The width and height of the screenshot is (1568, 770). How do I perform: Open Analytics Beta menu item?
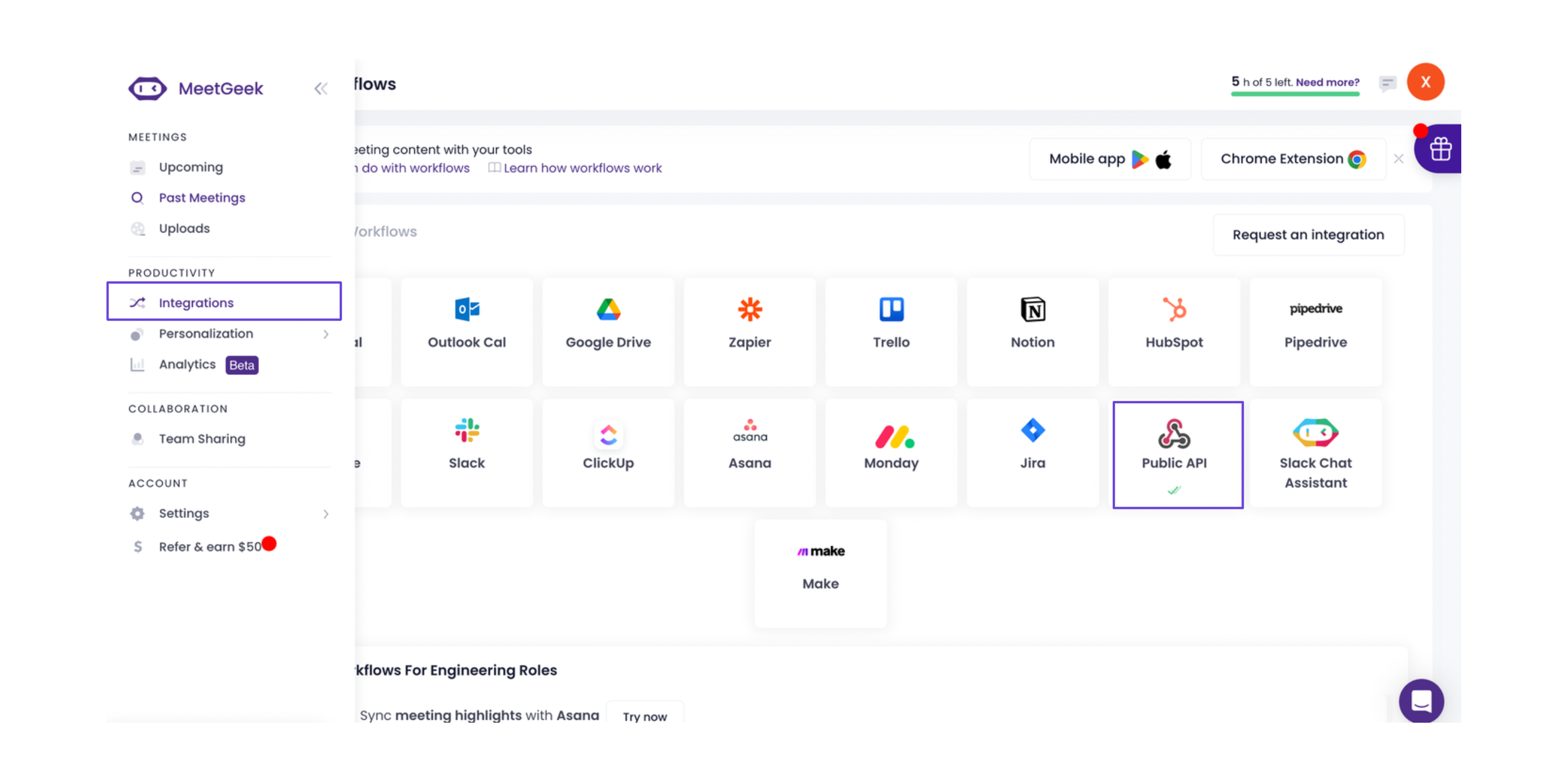tap(187, 365)
